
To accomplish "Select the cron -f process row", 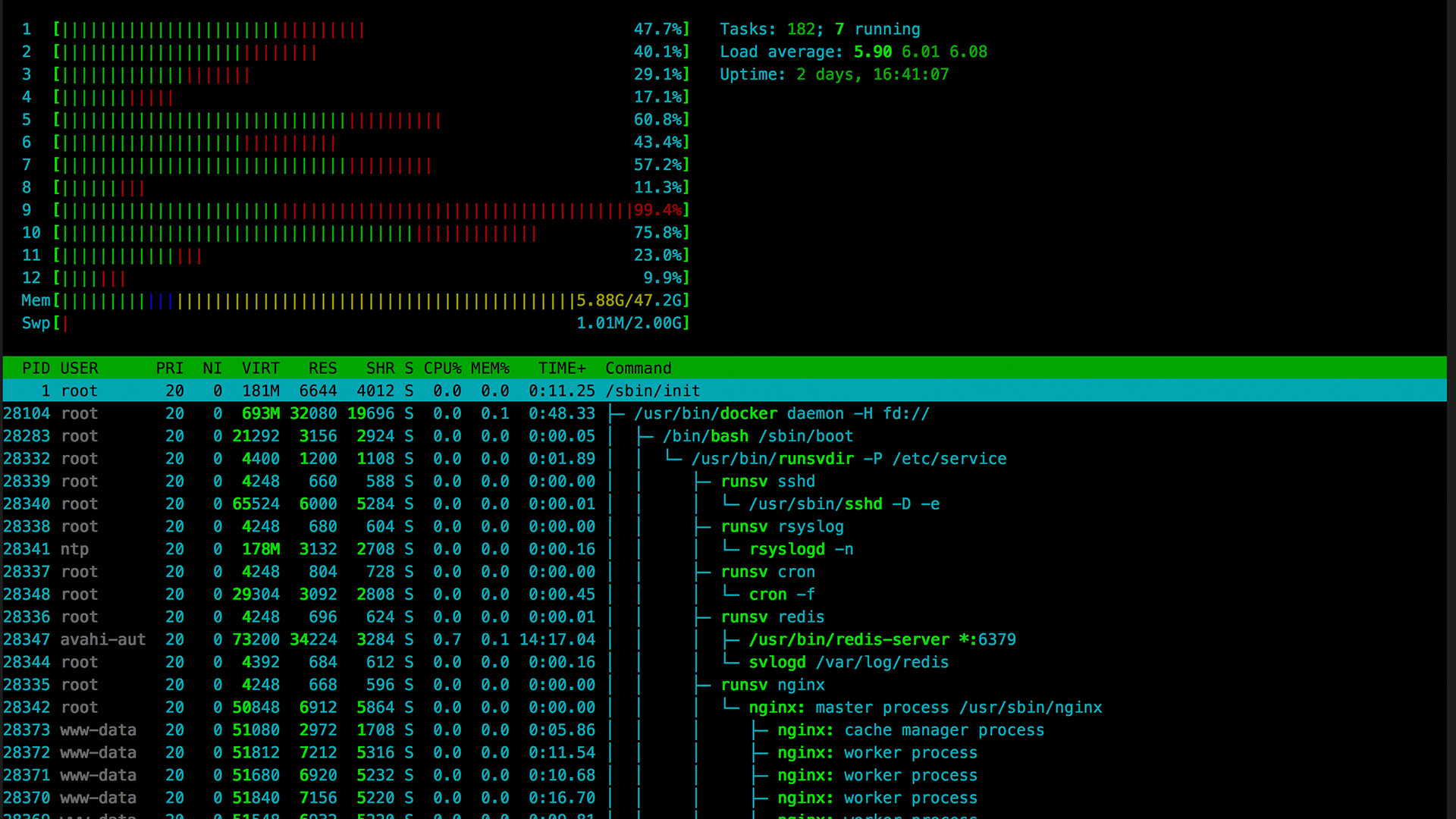I will pyautogui.click(x=781, y=595).
